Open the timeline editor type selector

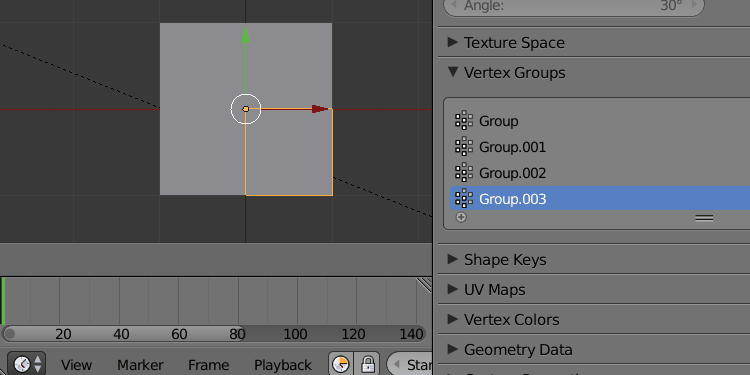point(27,364)
